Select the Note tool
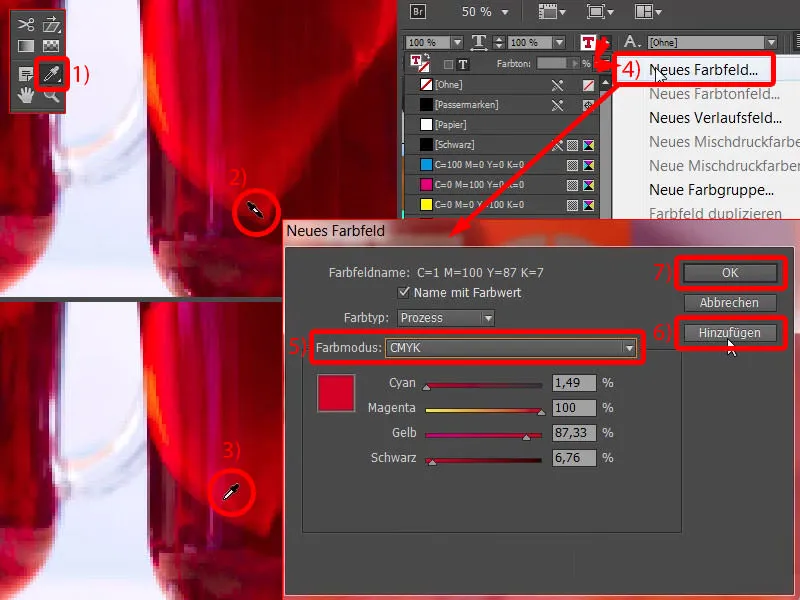 pyautogui.click(x=26, y=74)
